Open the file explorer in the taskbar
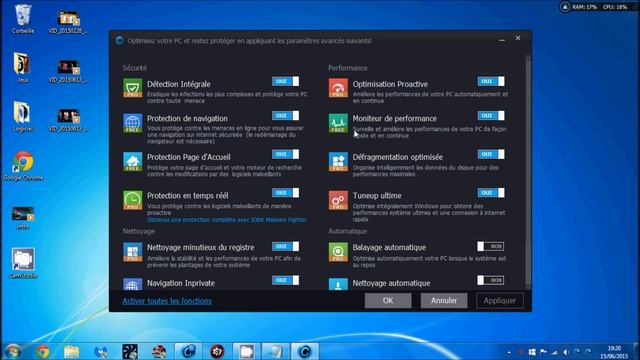 71,351
